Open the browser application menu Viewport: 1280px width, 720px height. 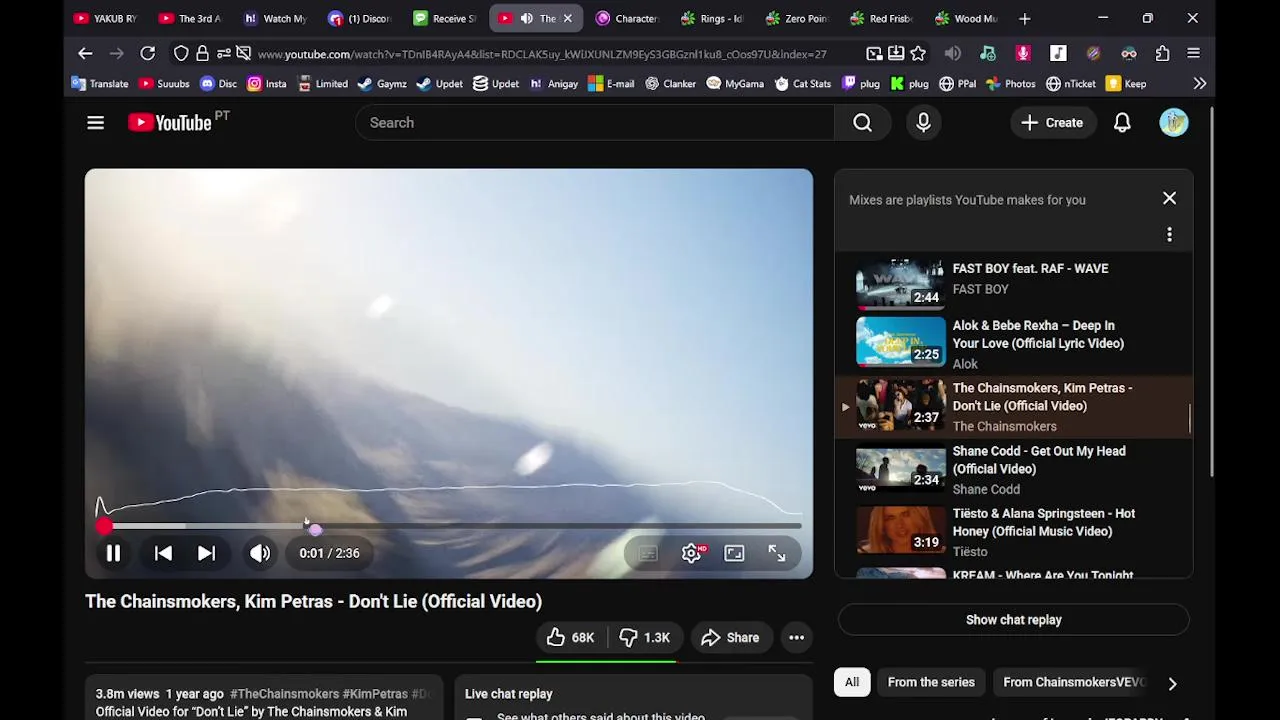(1193, 53)
